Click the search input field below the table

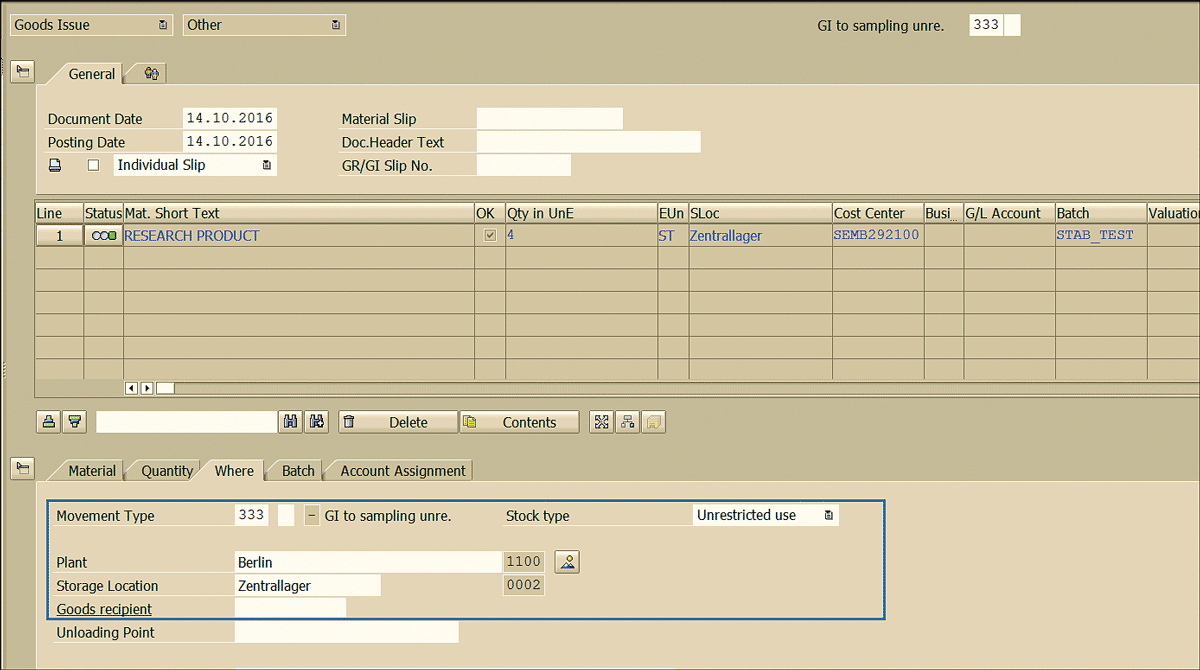(186, 422)
